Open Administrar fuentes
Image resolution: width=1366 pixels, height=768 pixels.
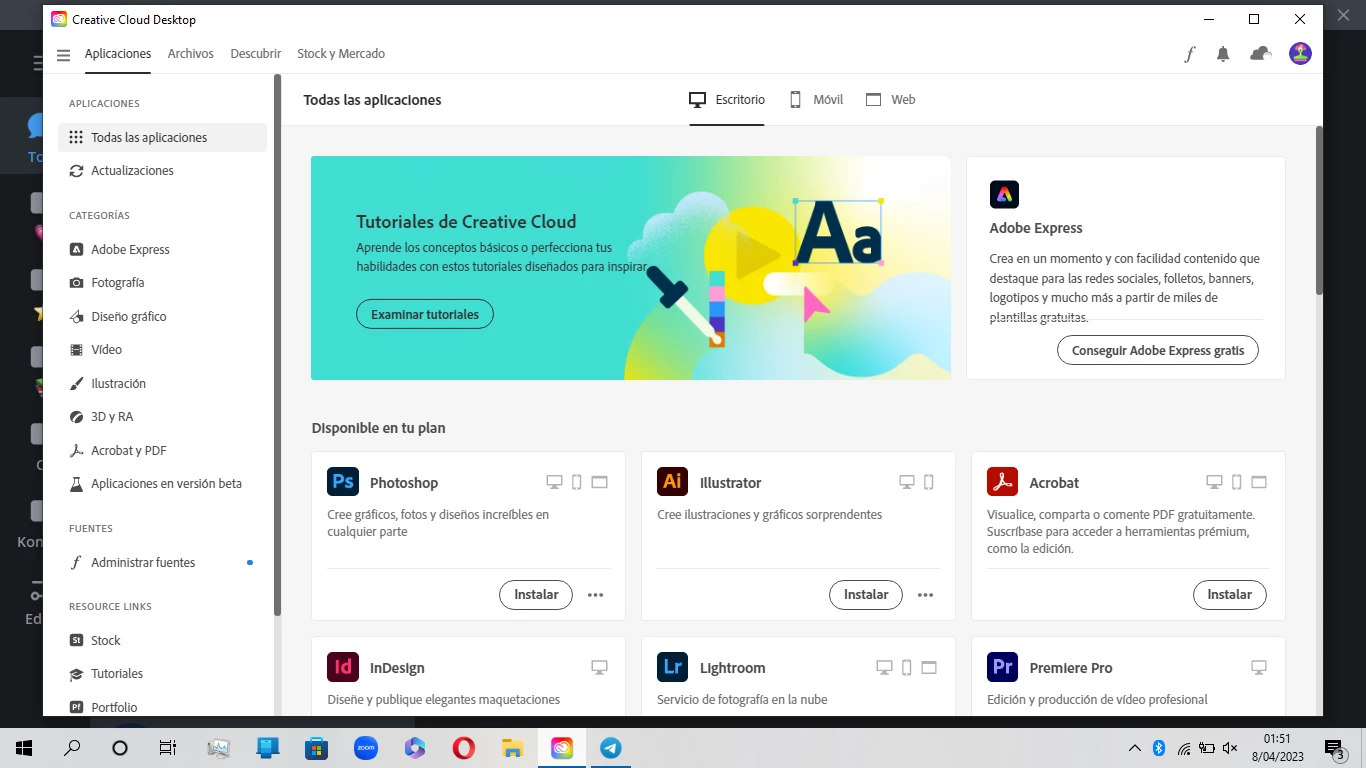[x=162, y=563]
